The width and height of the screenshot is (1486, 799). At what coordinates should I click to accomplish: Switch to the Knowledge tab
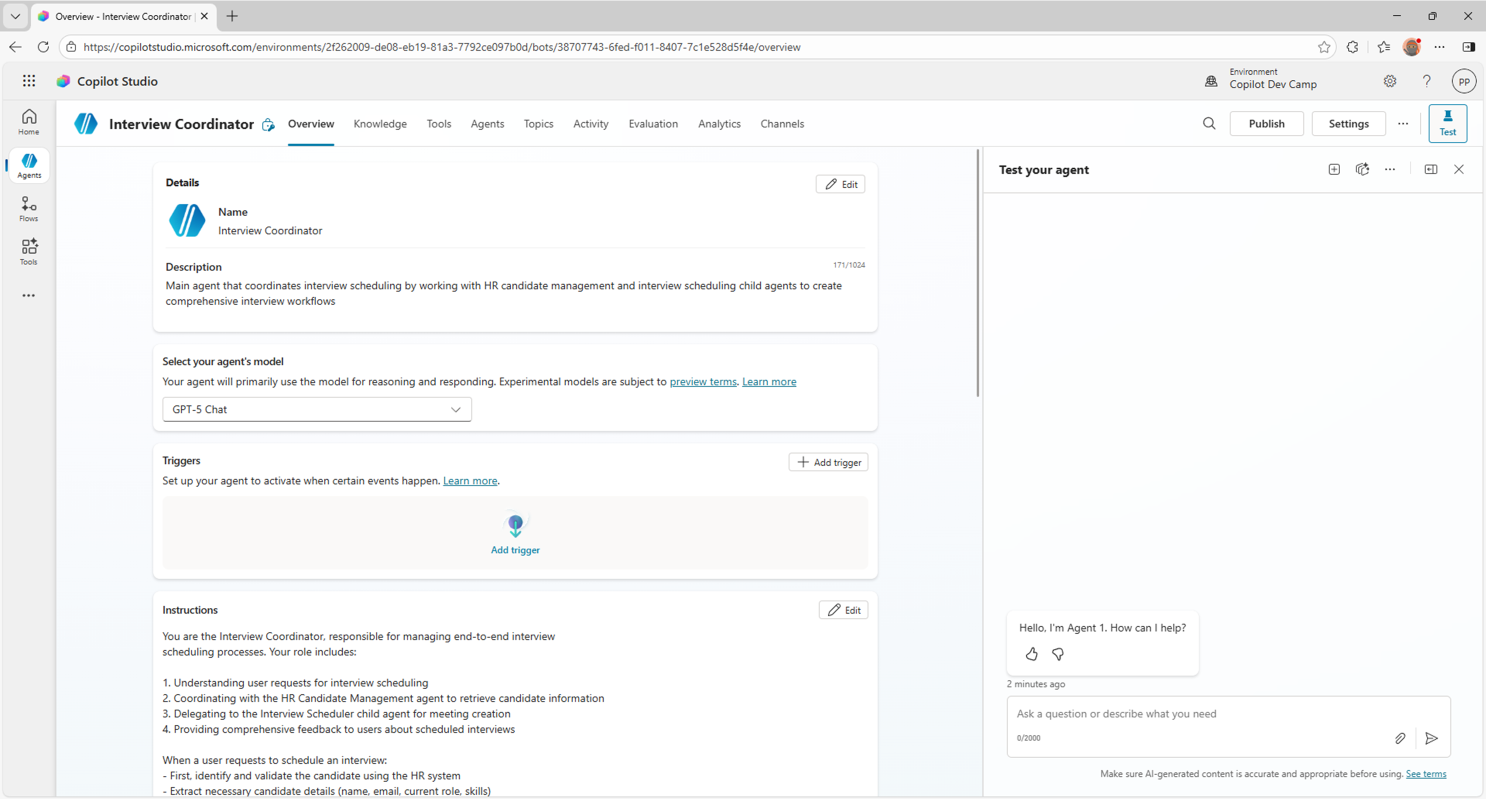click(x=380, y=123)
